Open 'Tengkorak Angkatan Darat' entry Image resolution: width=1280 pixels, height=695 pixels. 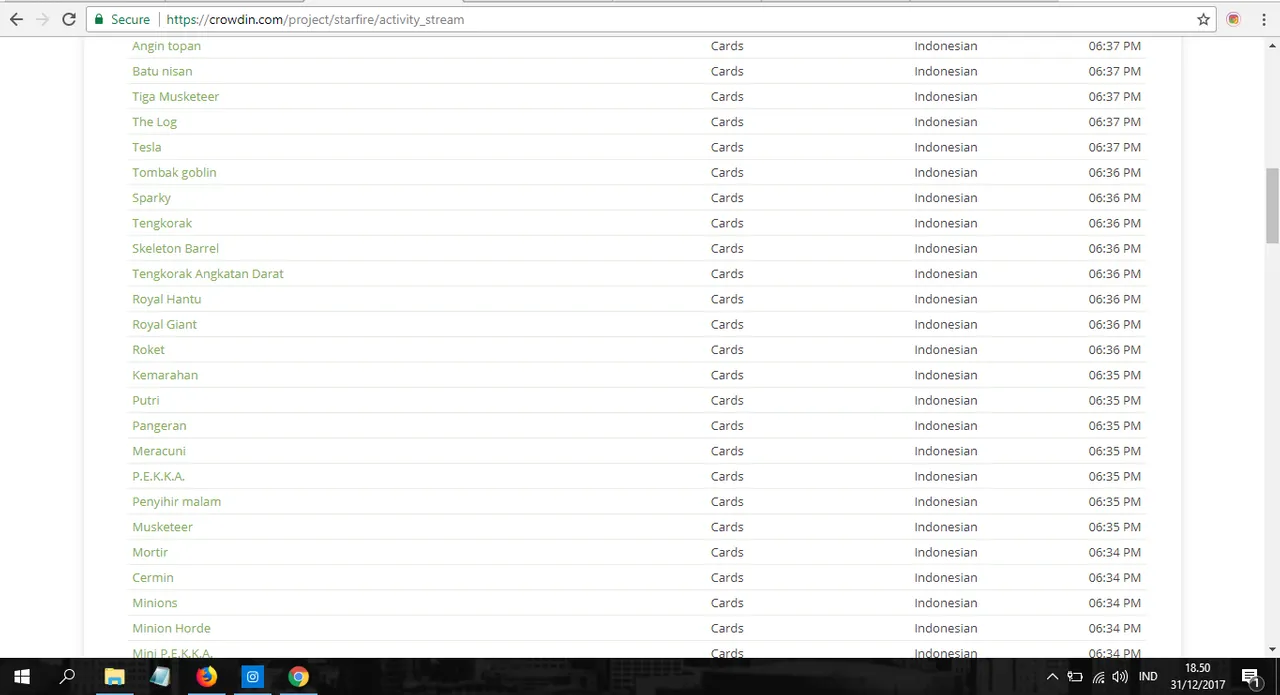[208, 274]
